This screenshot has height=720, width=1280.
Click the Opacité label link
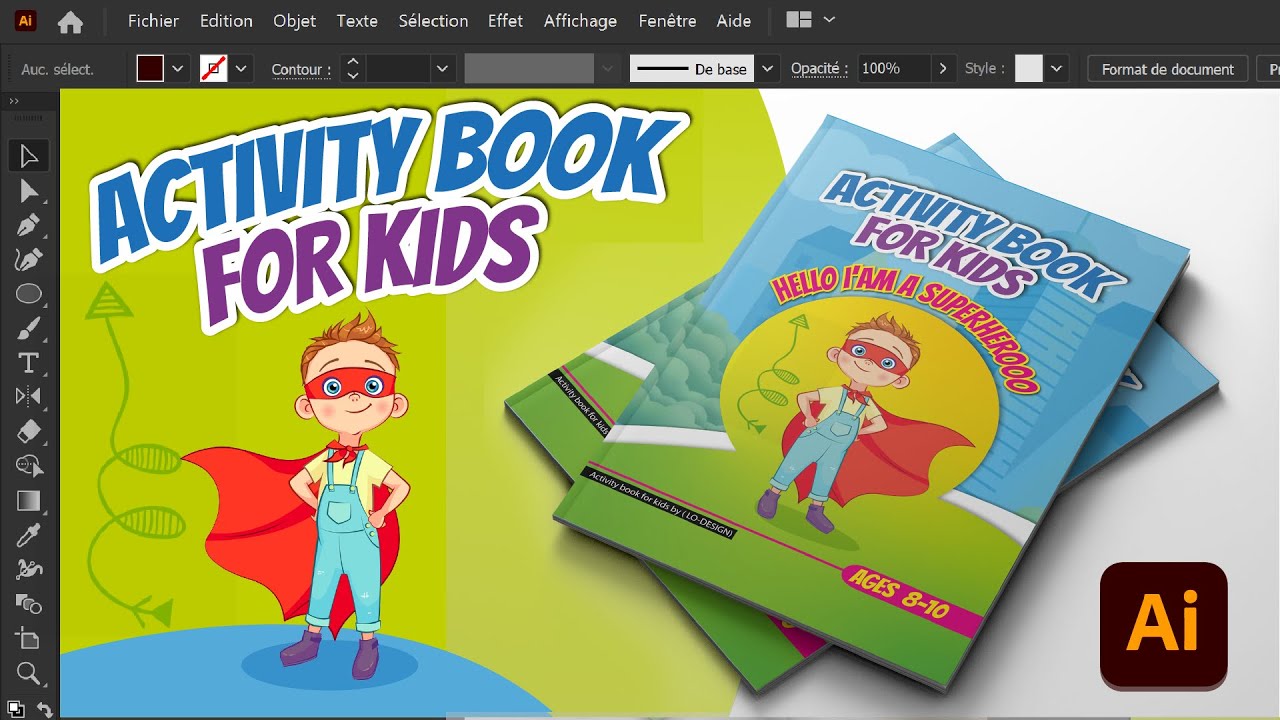tap(819, 69)
